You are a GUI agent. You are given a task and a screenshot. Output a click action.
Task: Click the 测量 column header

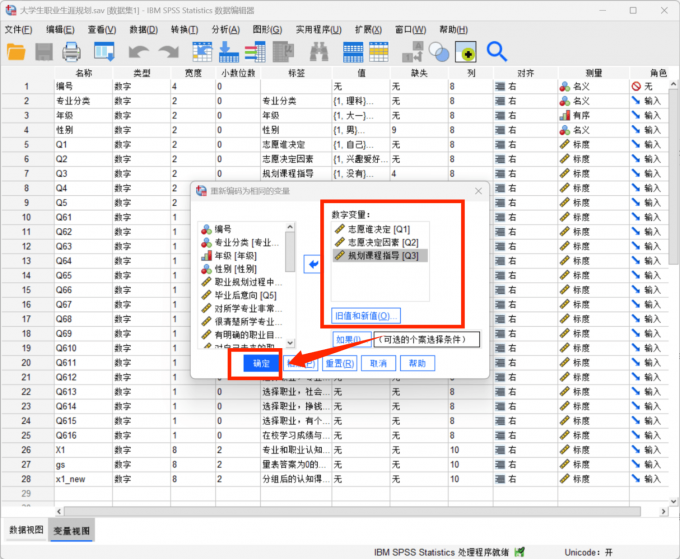593,73
